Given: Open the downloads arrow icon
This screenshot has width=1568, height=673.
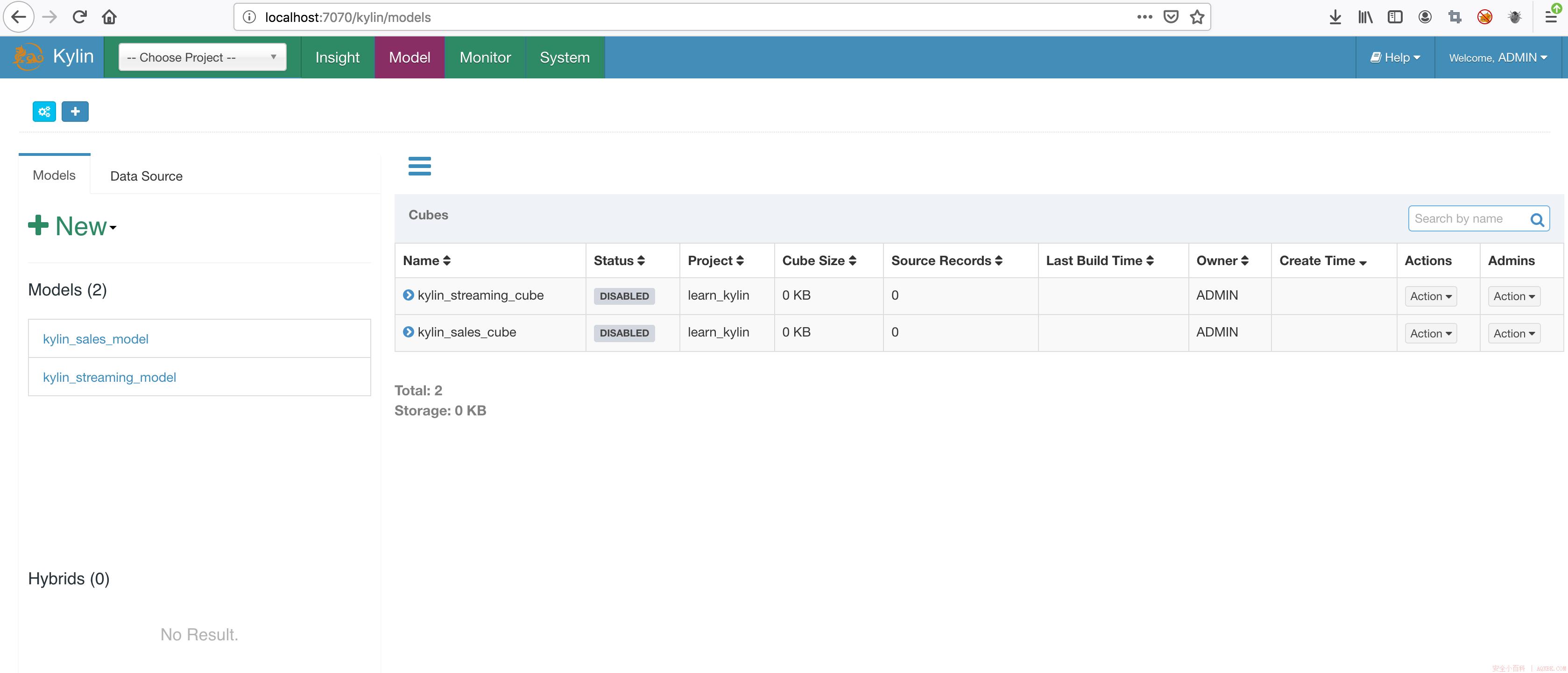Looking at the screenshot, I should [x=1335, y=17].
